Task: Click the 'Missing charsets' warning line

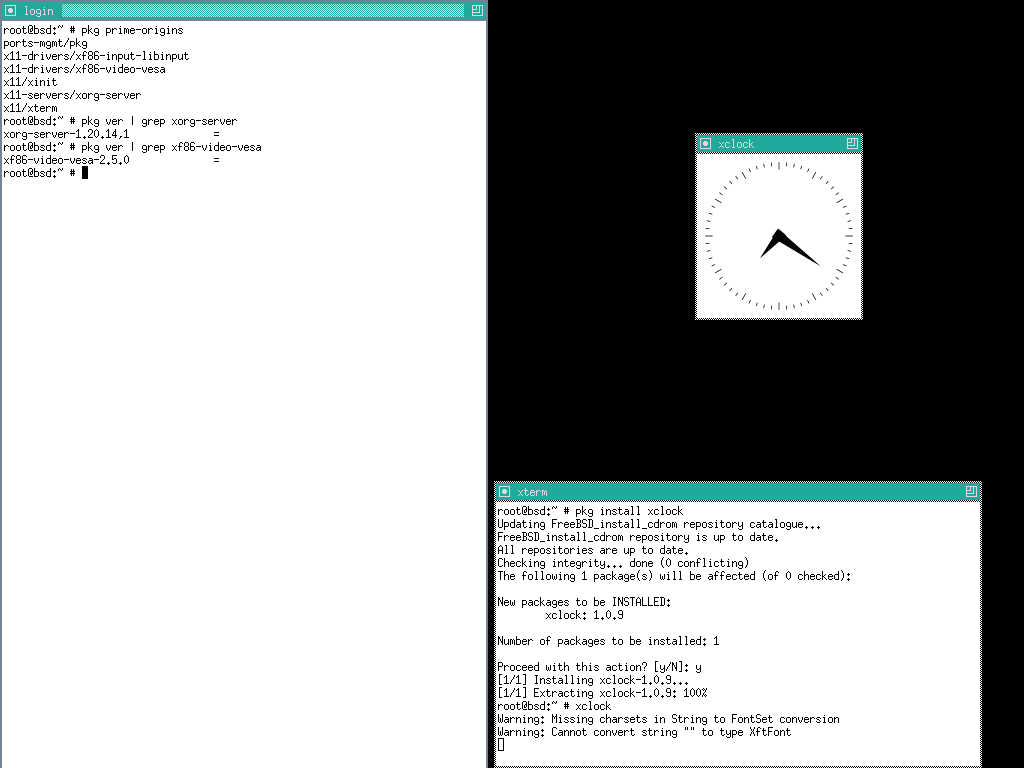Action: coord(668,719)
